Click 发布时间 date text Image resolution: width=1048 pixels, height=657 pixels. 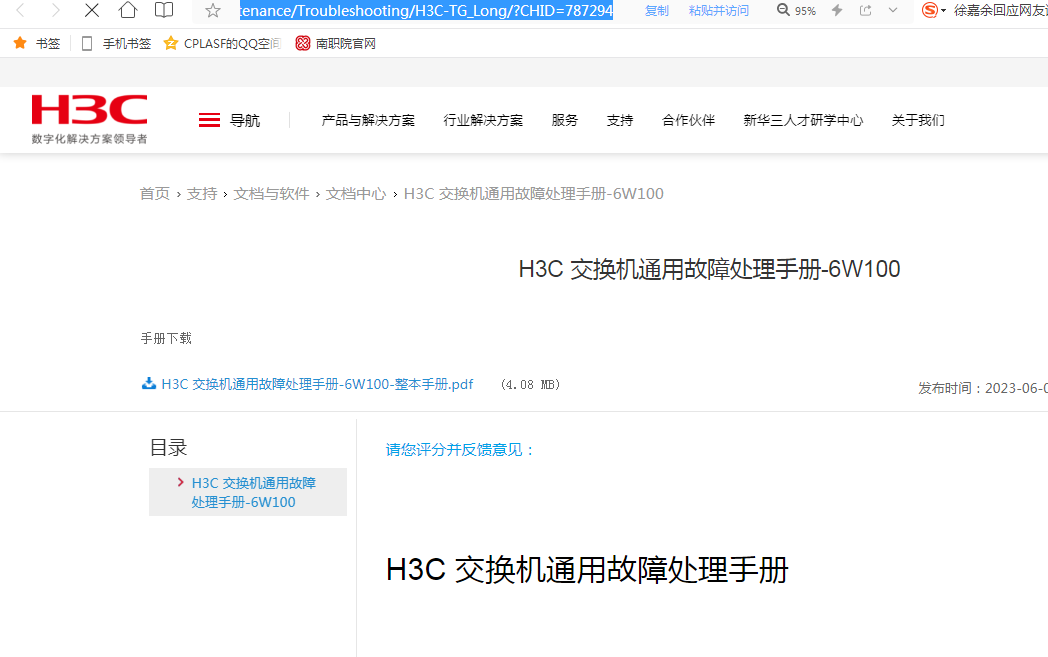point(982,388)
